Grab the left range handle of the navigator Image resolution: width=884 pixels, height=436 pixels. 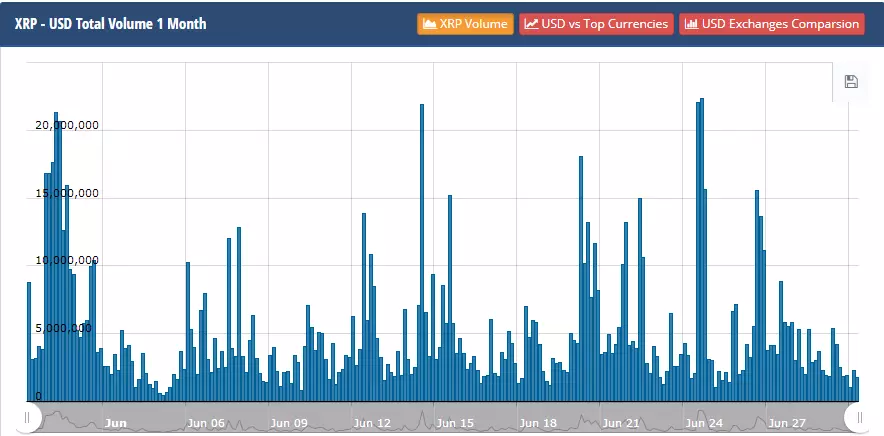(26, 417)
